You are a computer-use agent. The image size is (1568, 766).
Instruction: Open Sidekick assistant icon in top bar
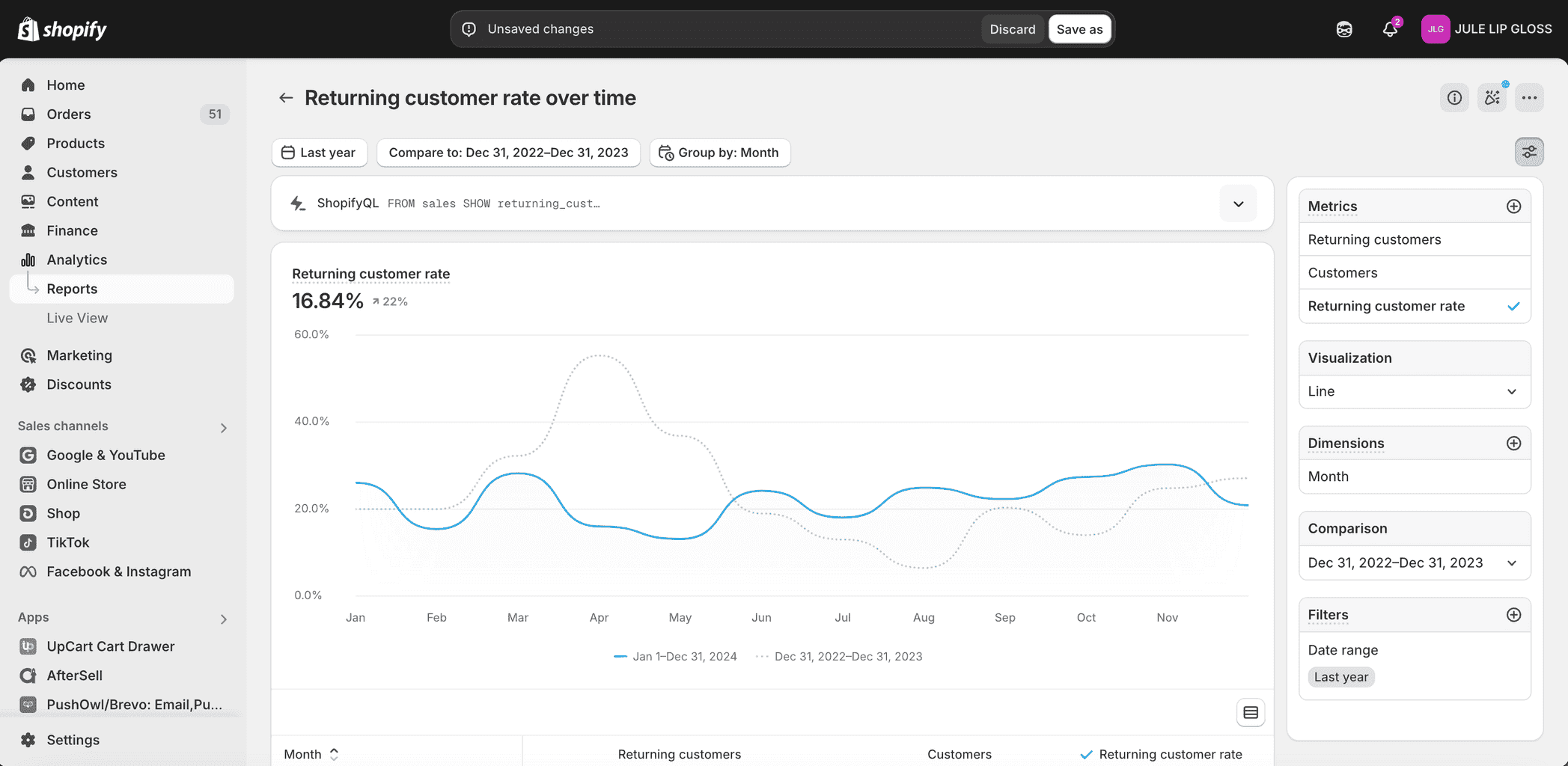pos(1344,29)
